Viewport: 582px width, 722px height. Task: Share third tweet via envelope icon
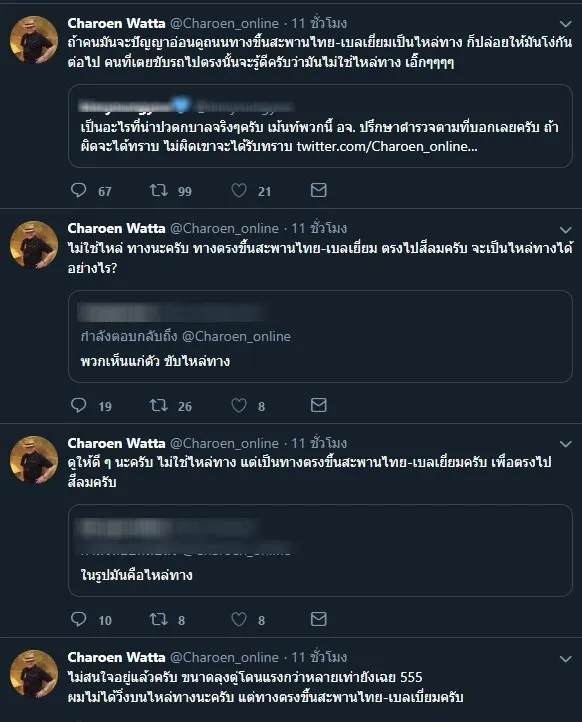[319, 619]
